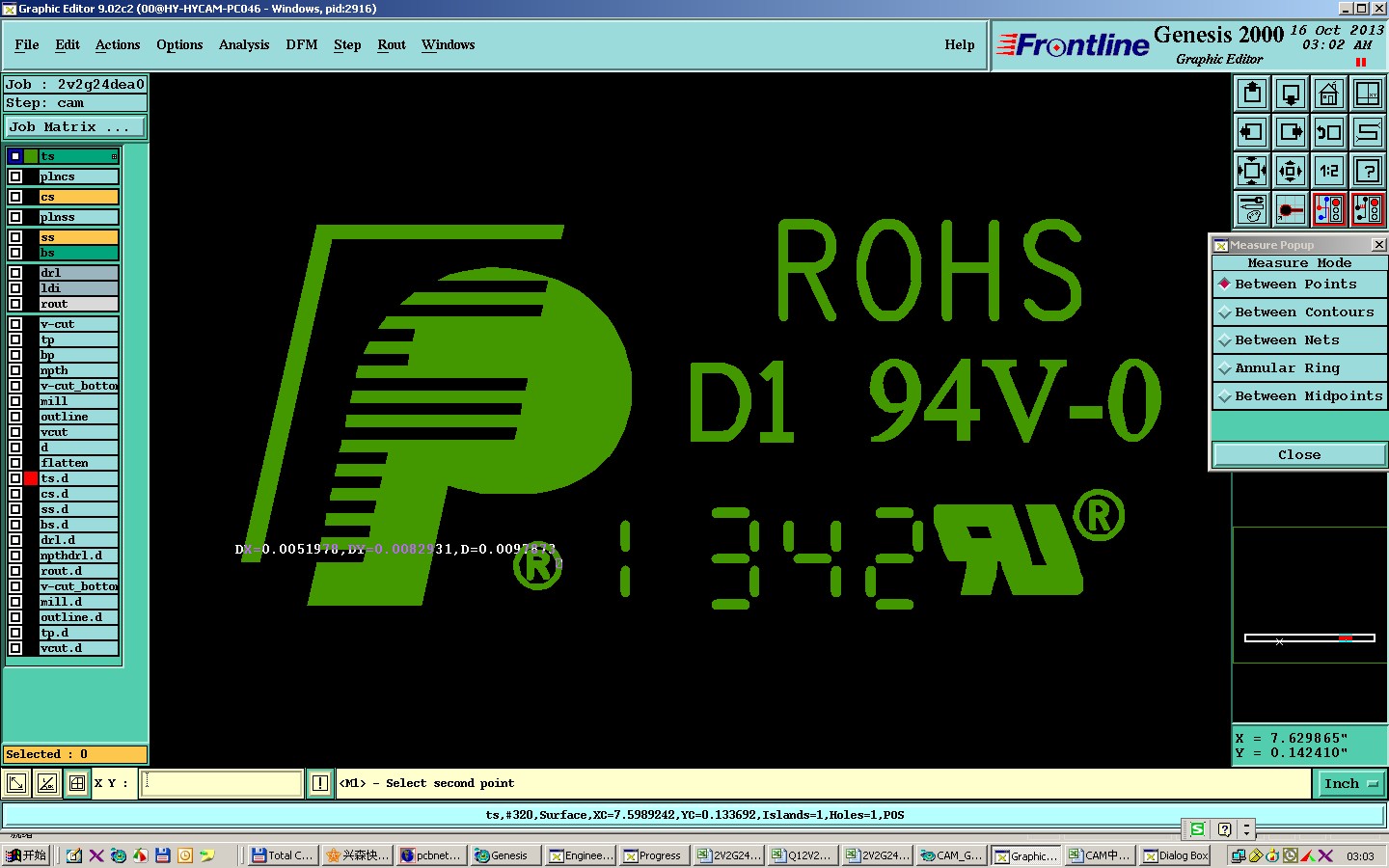This screenshot has height=868, width=1389.
Task: Open the Inch units dropdown
Action: coord(1350,784)
